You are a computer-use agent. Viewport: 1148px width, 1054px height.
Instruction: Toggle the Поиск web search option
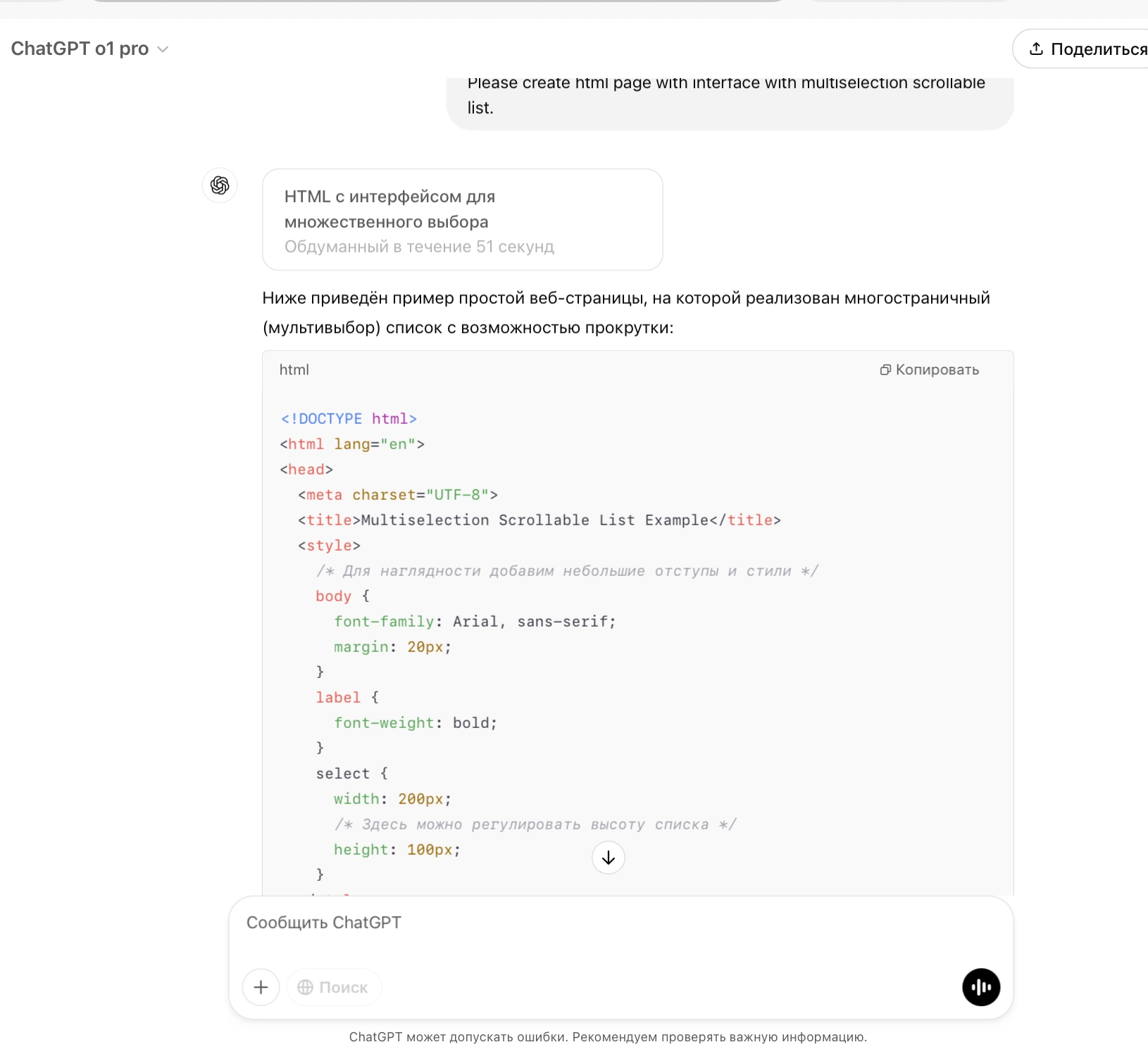point(334,987)
